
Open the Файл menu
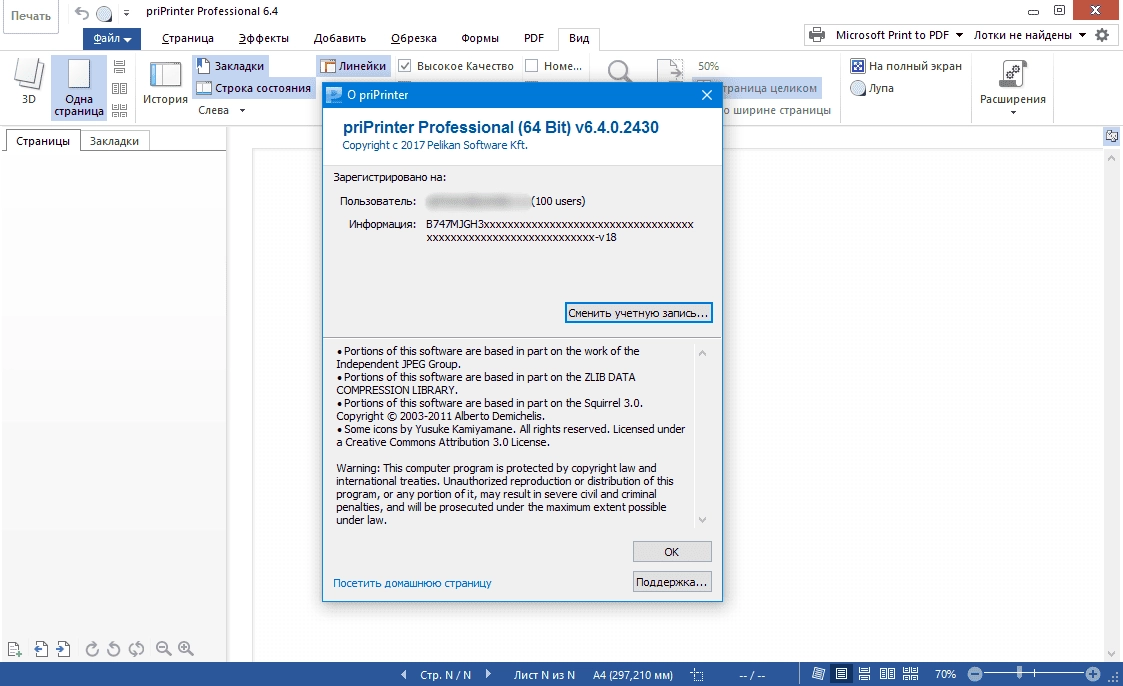112,39
